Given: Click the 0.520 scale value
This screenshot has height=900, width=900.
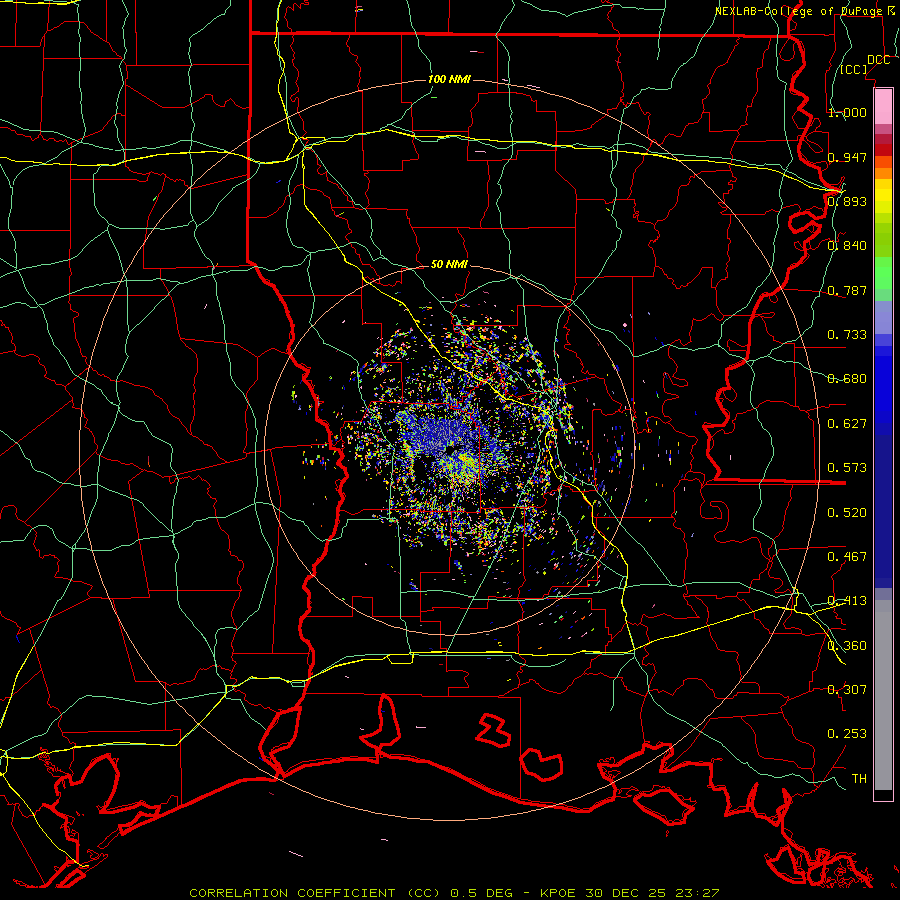Looking at the screenshot, I should tap(847, 513).
